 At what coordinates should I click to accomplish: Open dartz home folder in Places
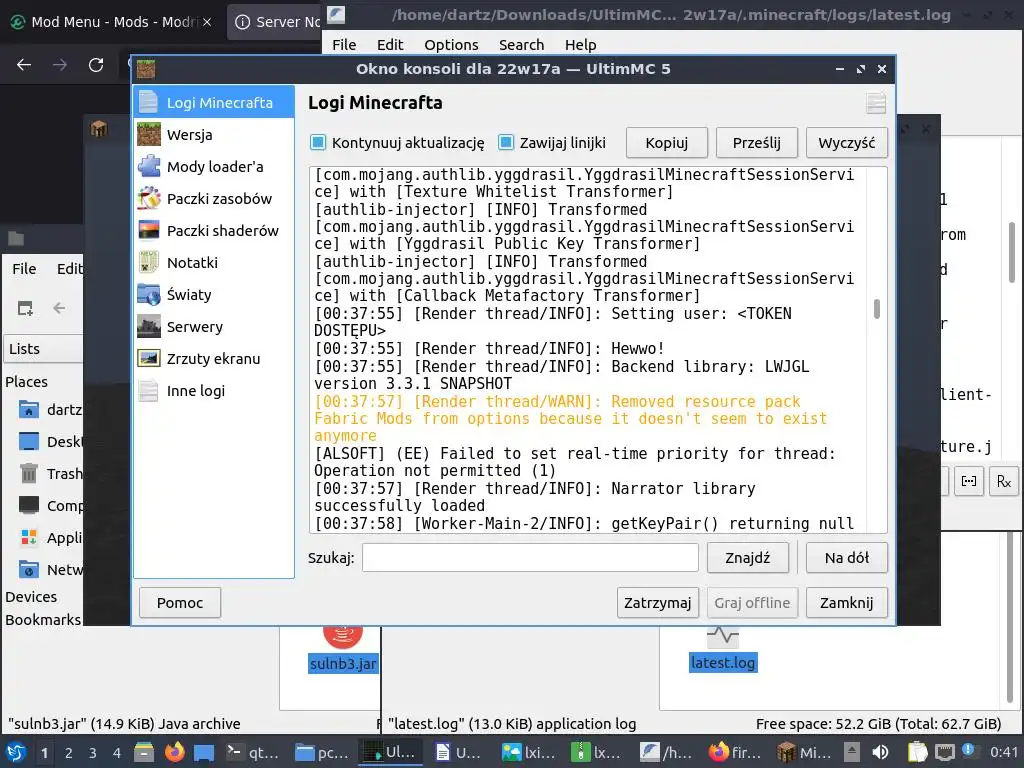[x=50, y=409]
